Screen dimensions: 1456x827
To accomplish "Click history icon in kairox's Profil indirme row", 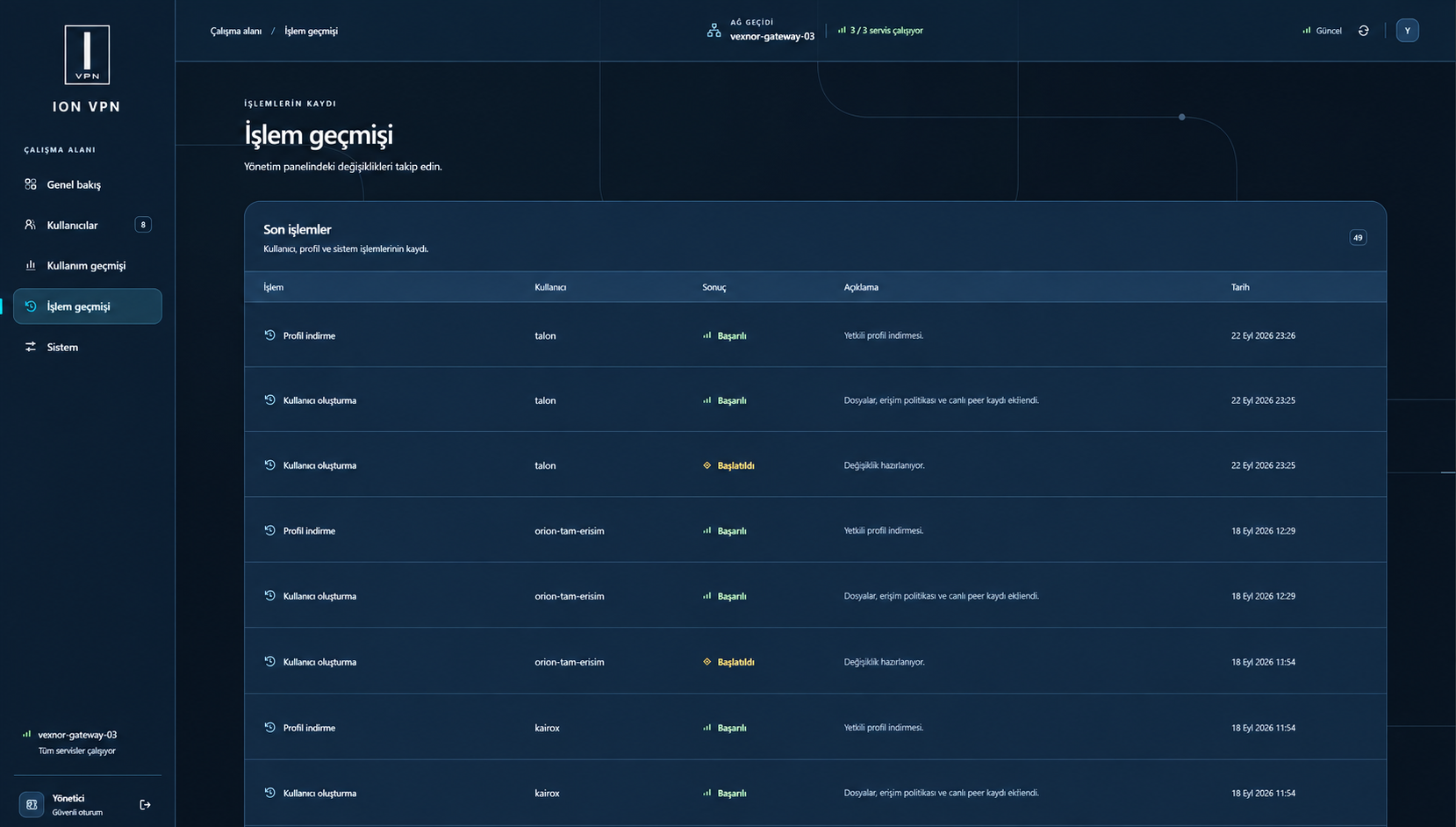I will click(270, 727).
